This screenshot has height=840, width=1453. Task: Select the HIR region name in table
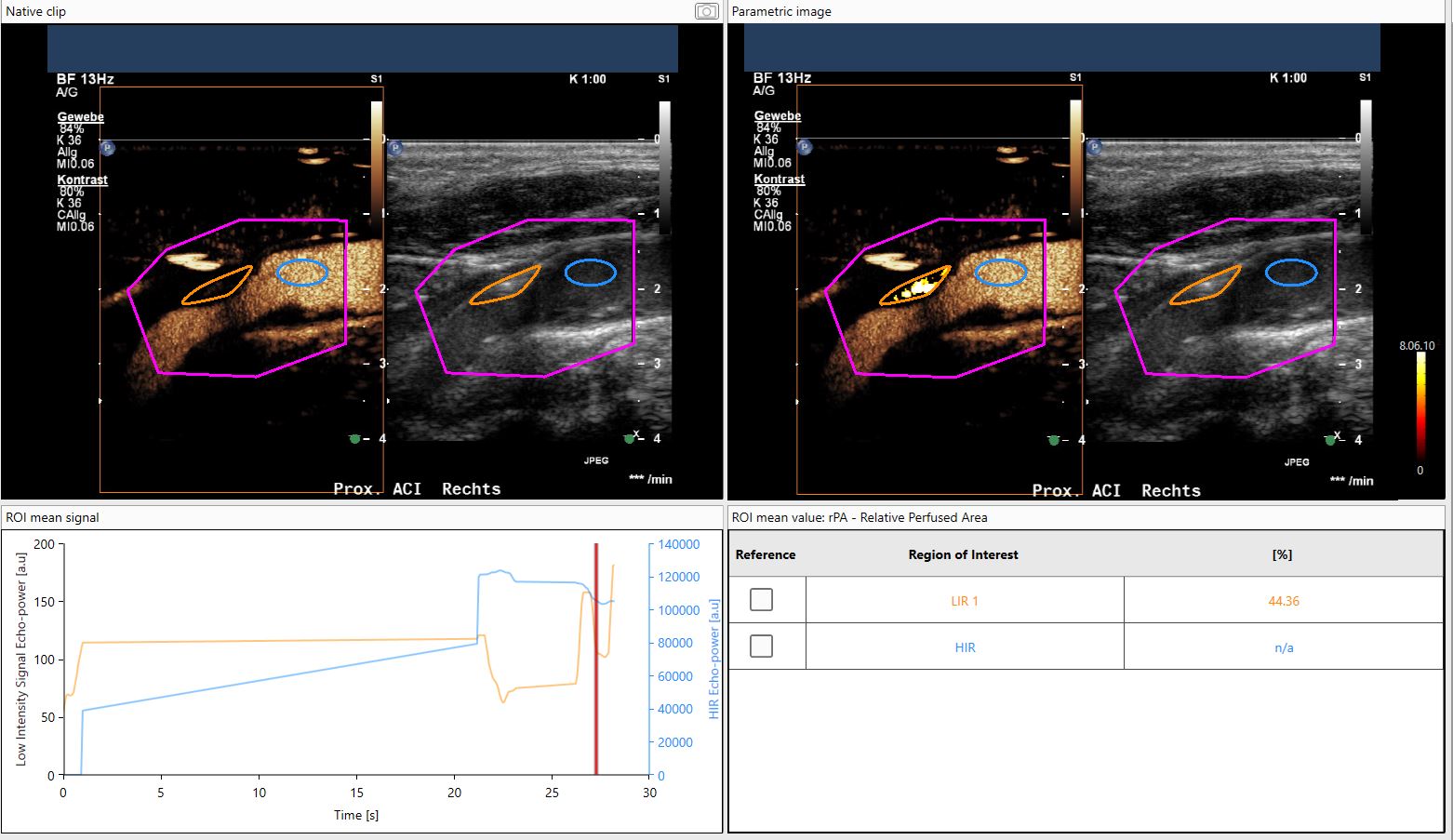[x=964, y=647]
